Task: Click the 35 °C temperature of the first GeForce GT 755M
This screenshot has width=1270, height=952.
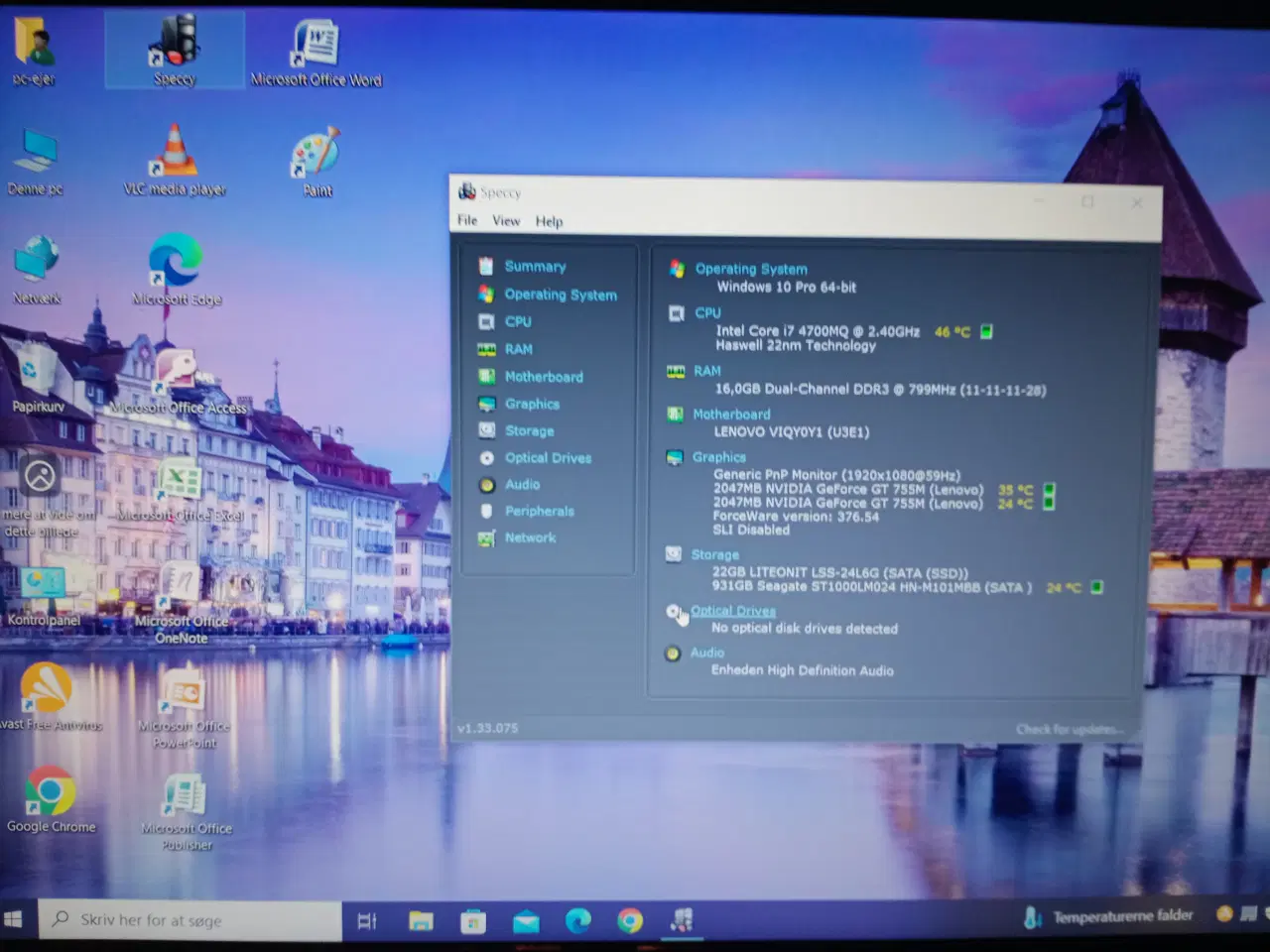Action: coord(1015,490)
